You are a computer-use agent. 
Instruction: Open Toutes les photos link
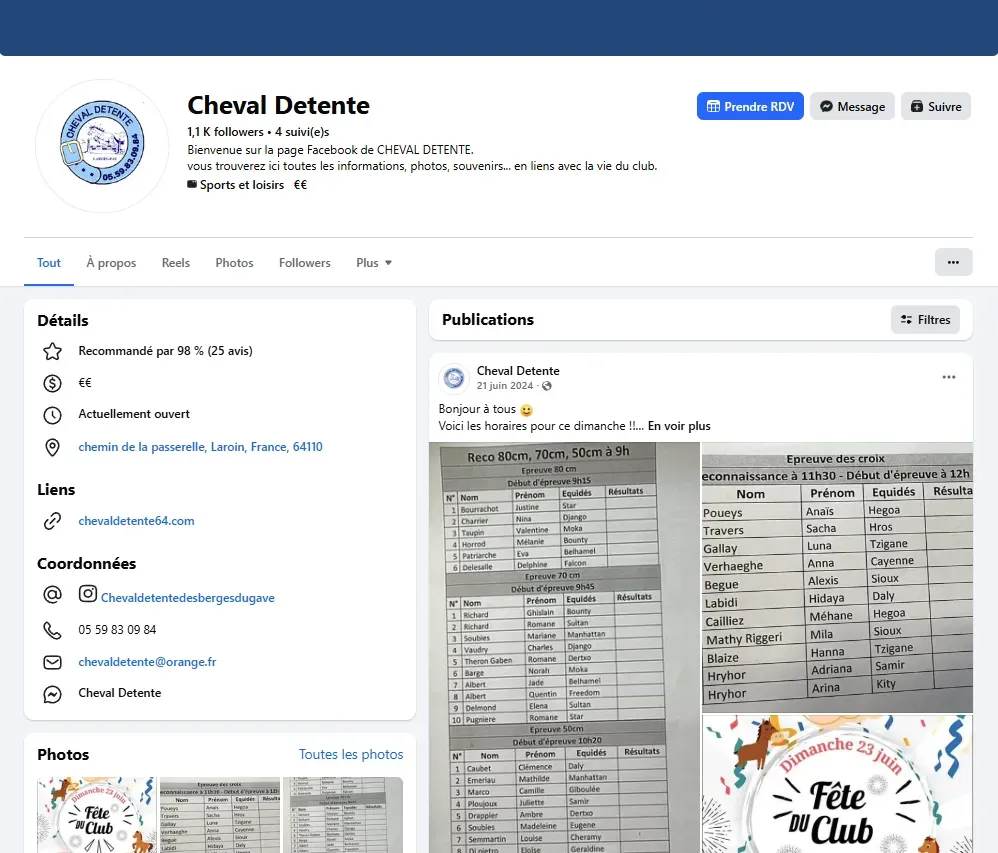[351, 754]
